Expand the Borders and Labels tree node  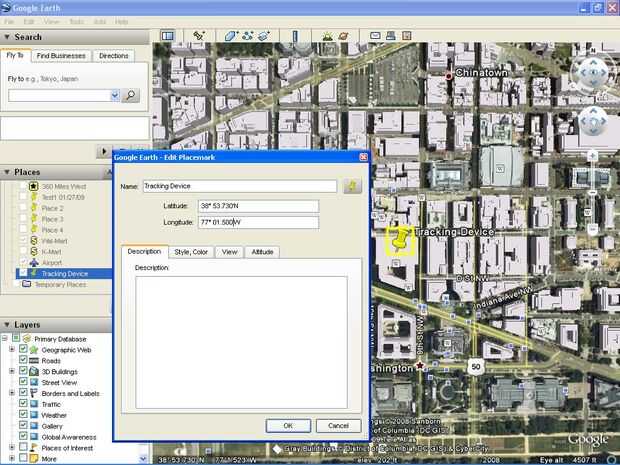coord(12,393)
